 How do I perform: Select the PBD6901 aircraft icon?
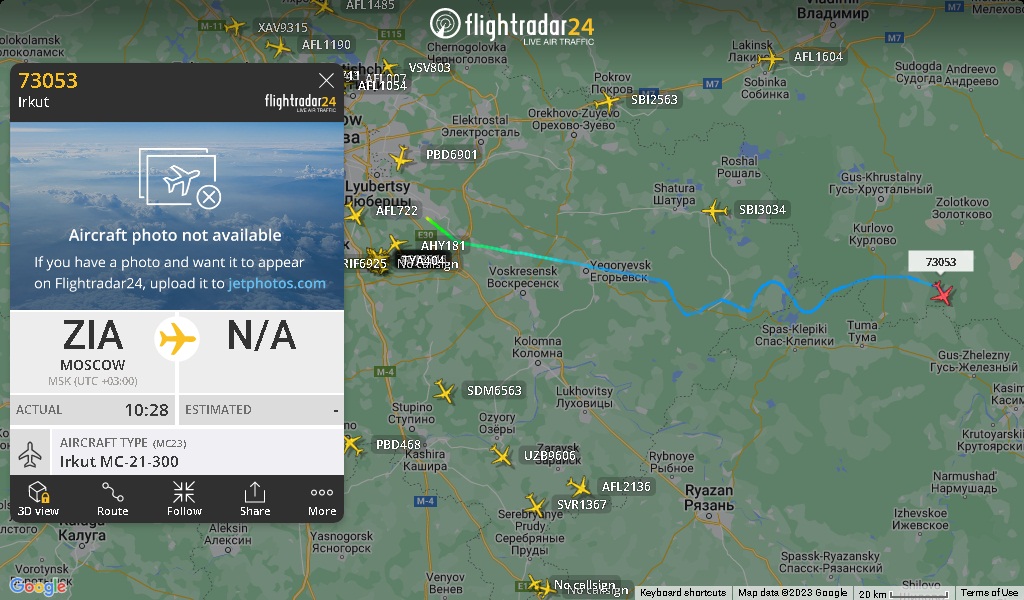401,158
